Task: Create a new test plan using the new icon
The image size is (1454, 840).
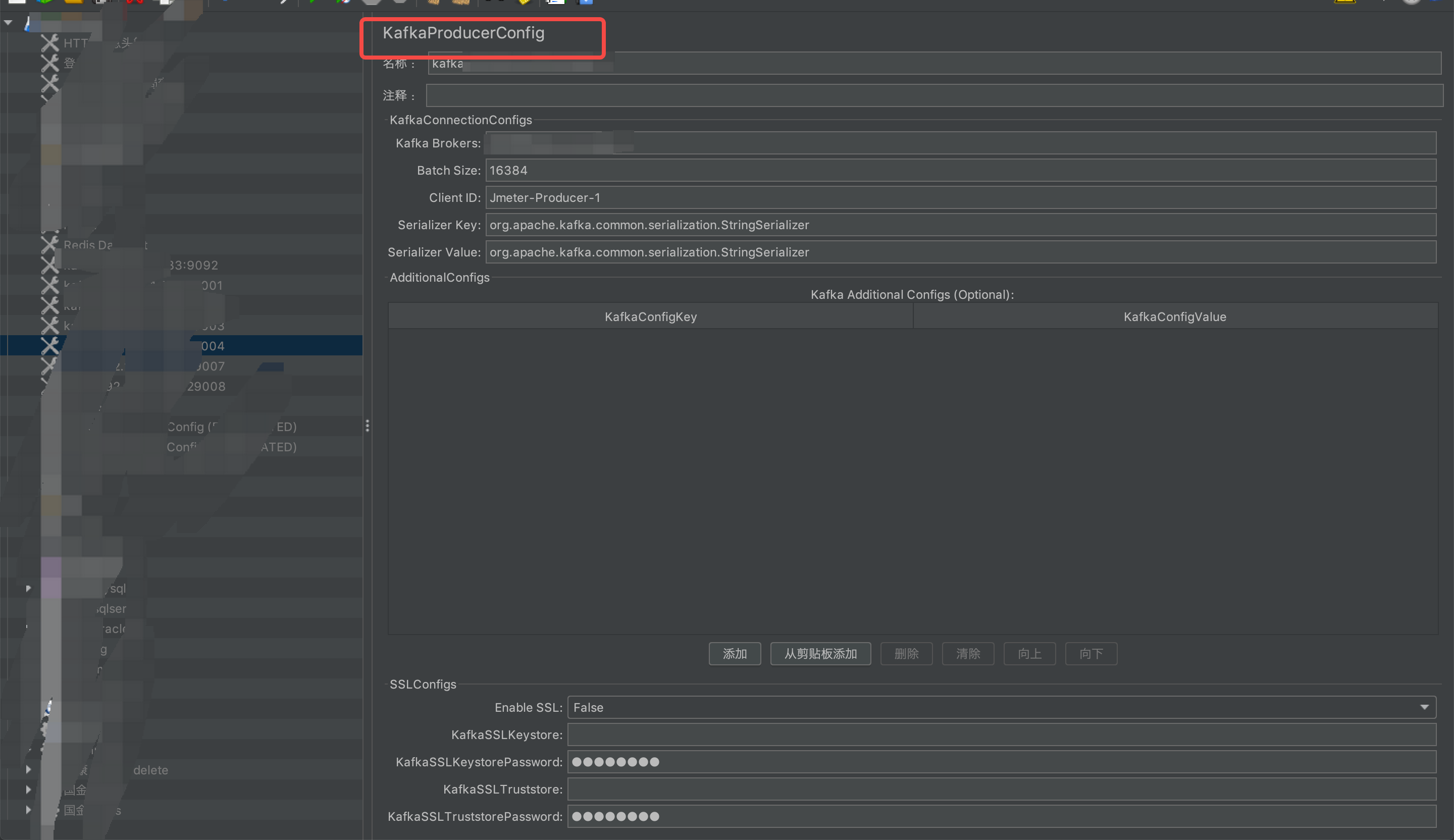Action: click(17, 3)
